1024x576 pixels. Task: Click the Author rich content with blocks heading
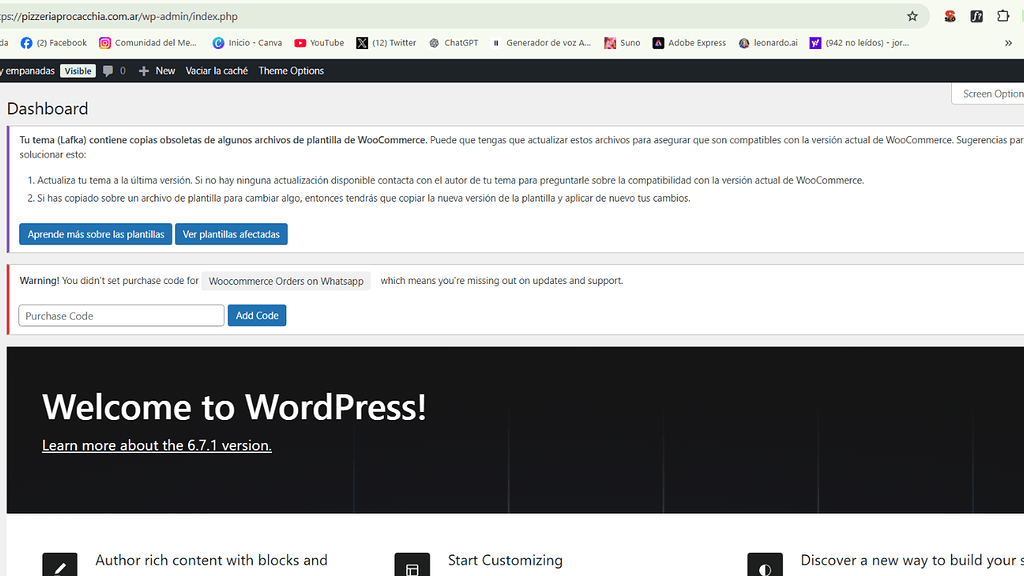coord(212,560)
